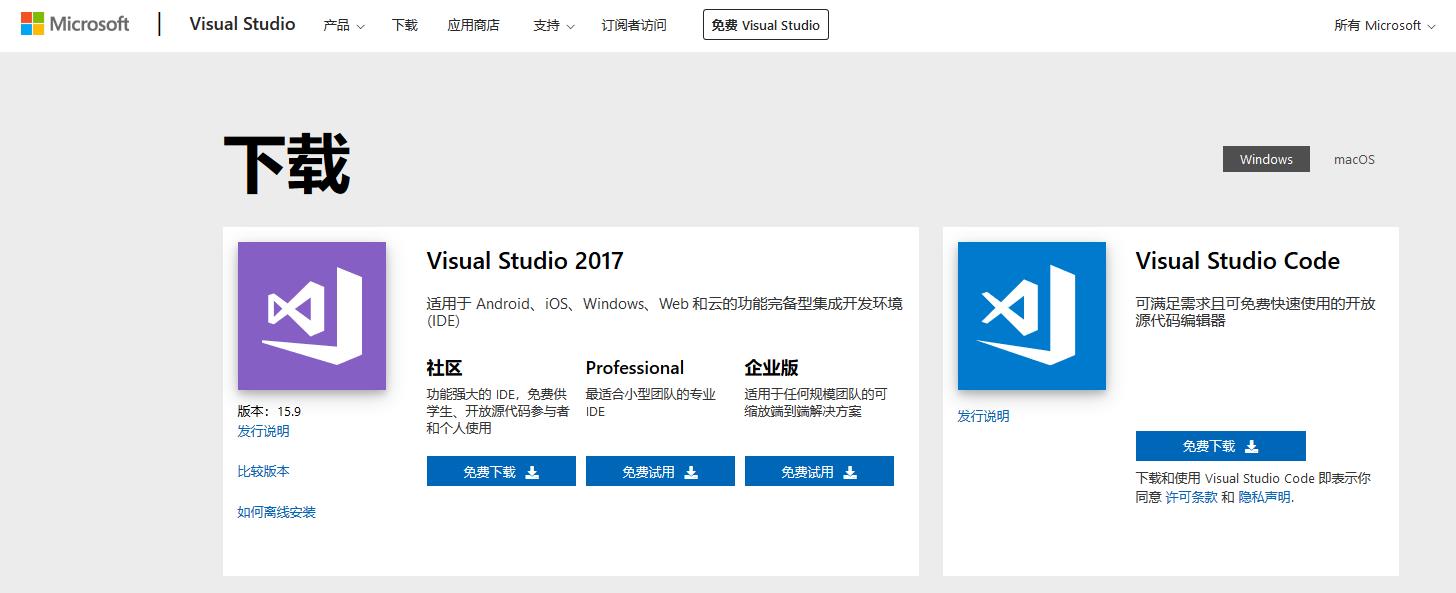Open the 许可条款 link
1456x593 pixels.
click(x=1192, y=497)
